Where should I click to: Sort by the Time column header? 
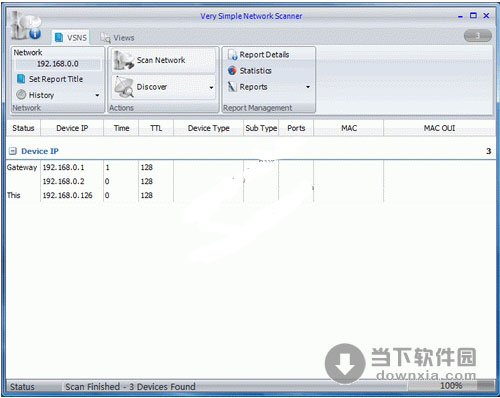(121, 128)
